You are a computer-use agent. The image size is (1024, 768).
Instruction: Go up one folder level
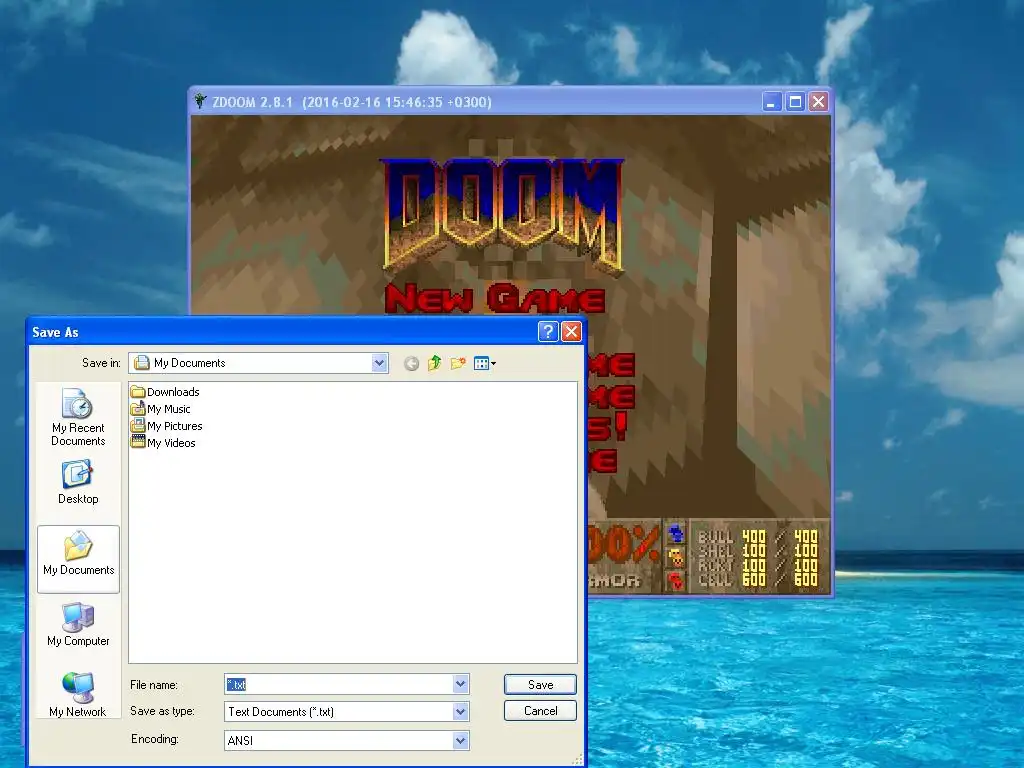(434, 363)
